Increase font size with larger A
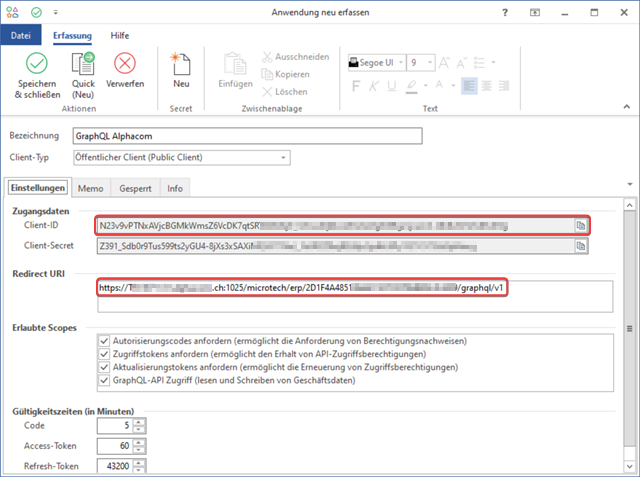 click(x=444, y=63)
